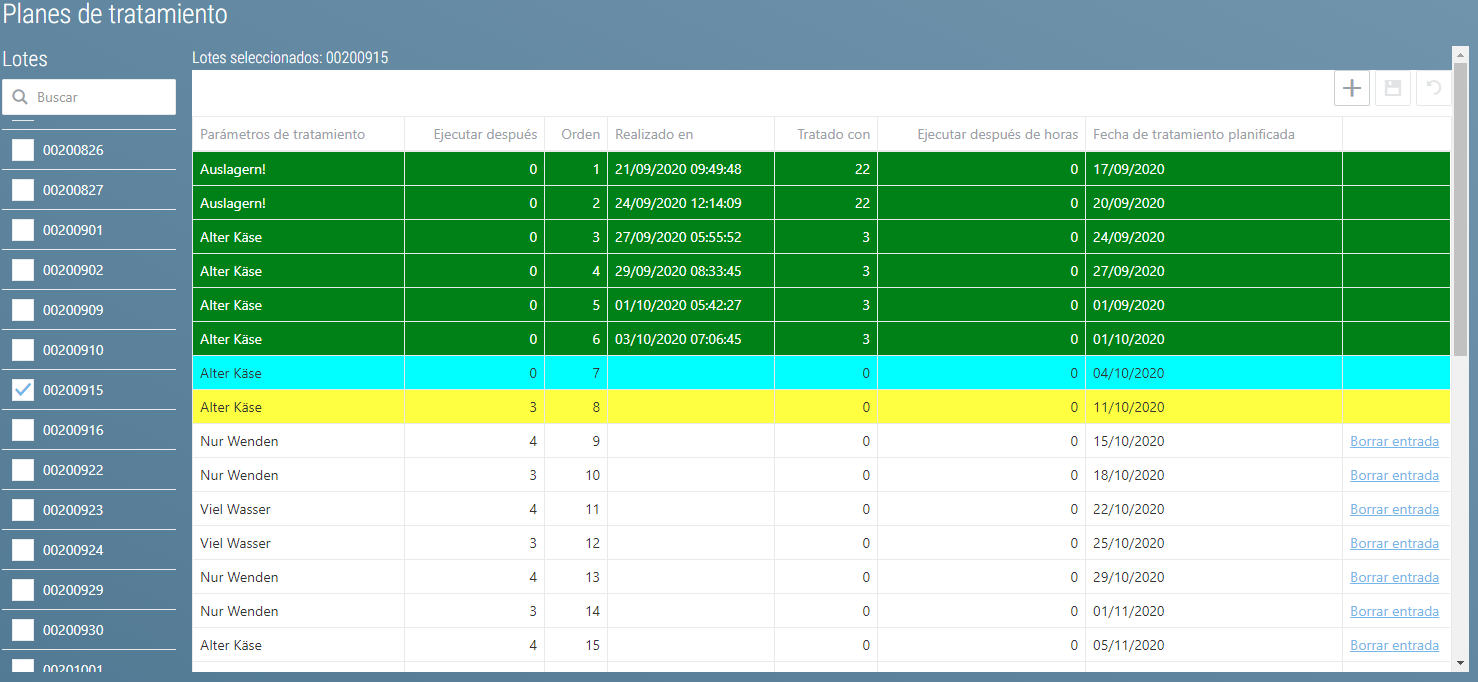The height and width of the screenshot is (682, 1478).
Task: Click Borrar entrada for order 11 row
Action: point(1394,509)
